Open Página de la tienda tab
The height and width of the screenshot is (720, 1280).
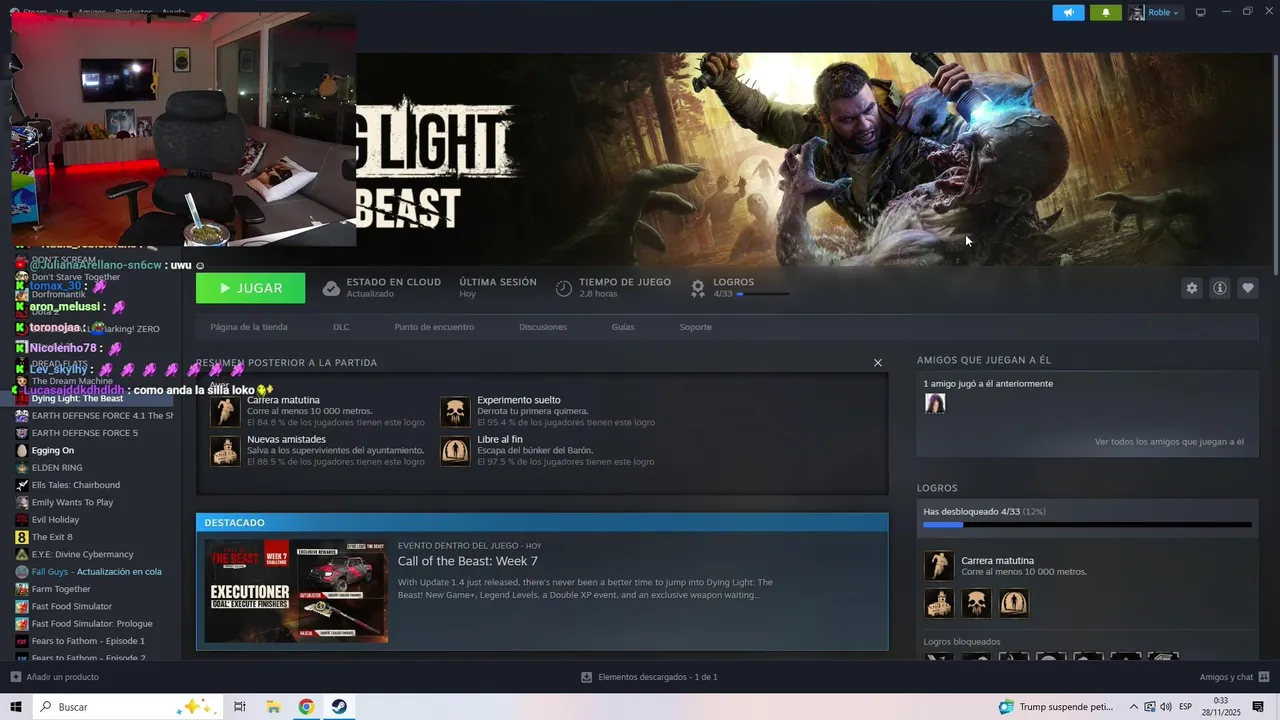tap(249, 327)
